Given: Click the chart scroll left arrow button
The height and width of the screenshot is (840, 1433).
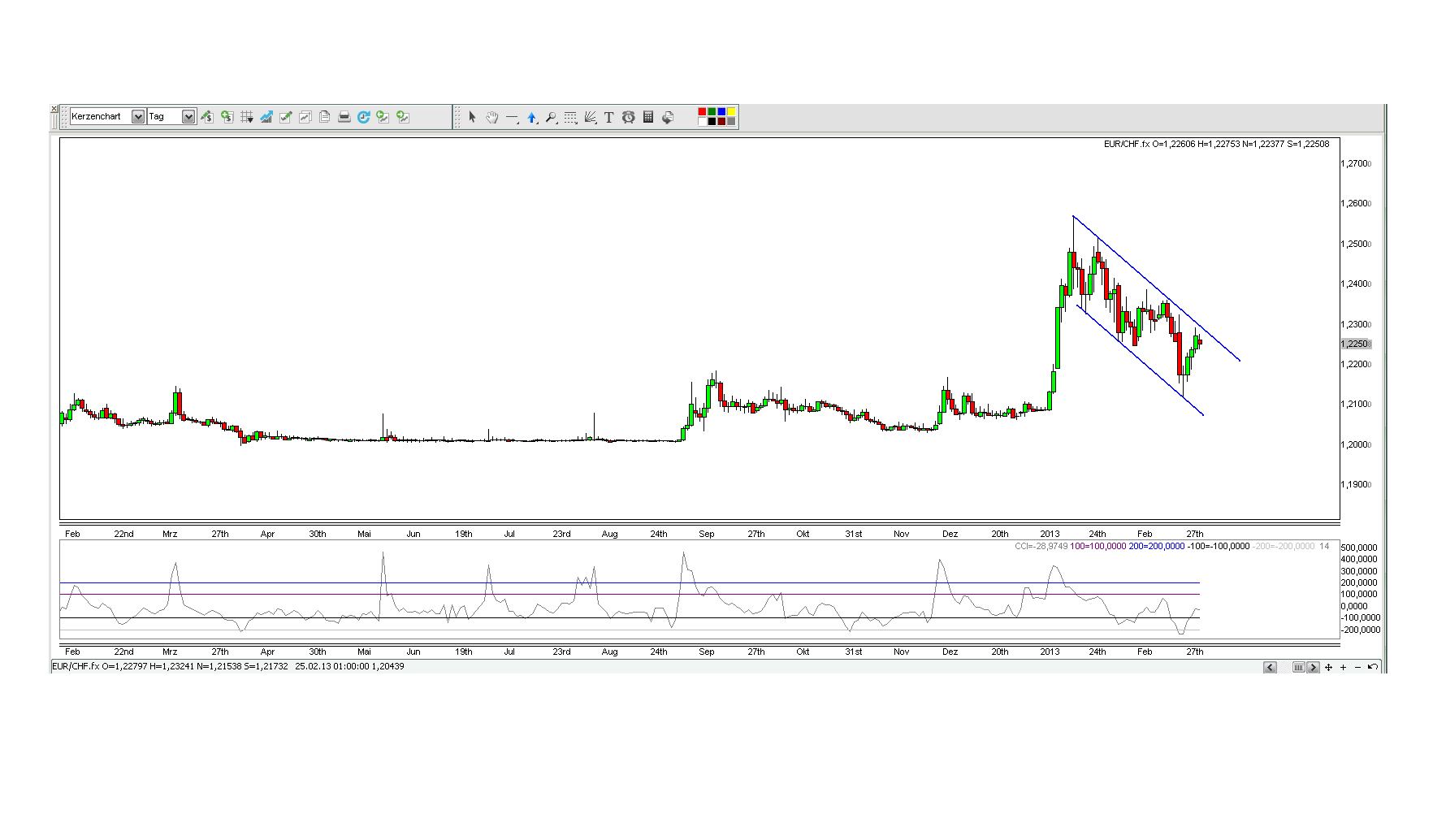Looking at the screenshot, I should 1270,668.
